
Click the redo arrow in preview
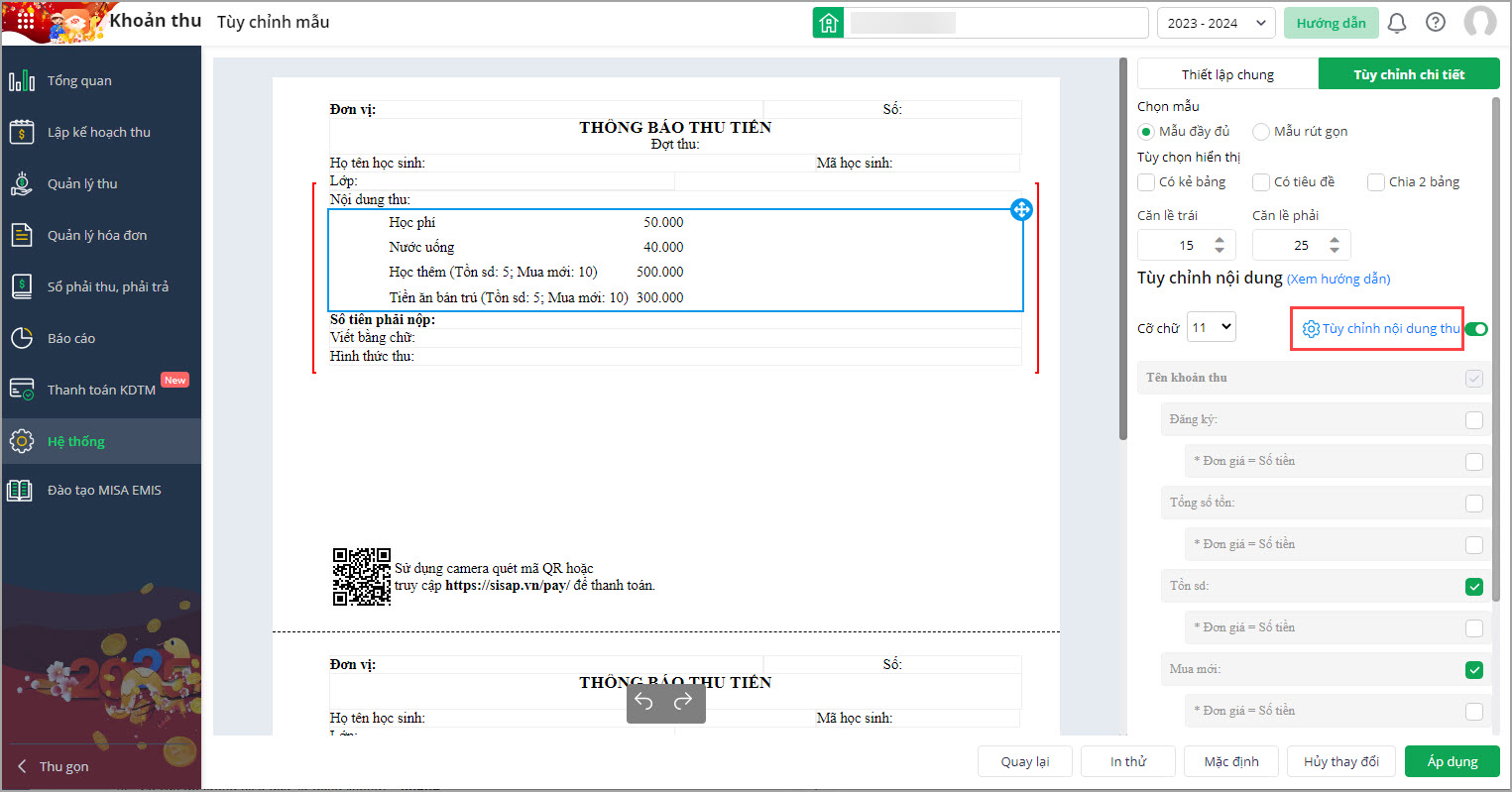[683, 702]
